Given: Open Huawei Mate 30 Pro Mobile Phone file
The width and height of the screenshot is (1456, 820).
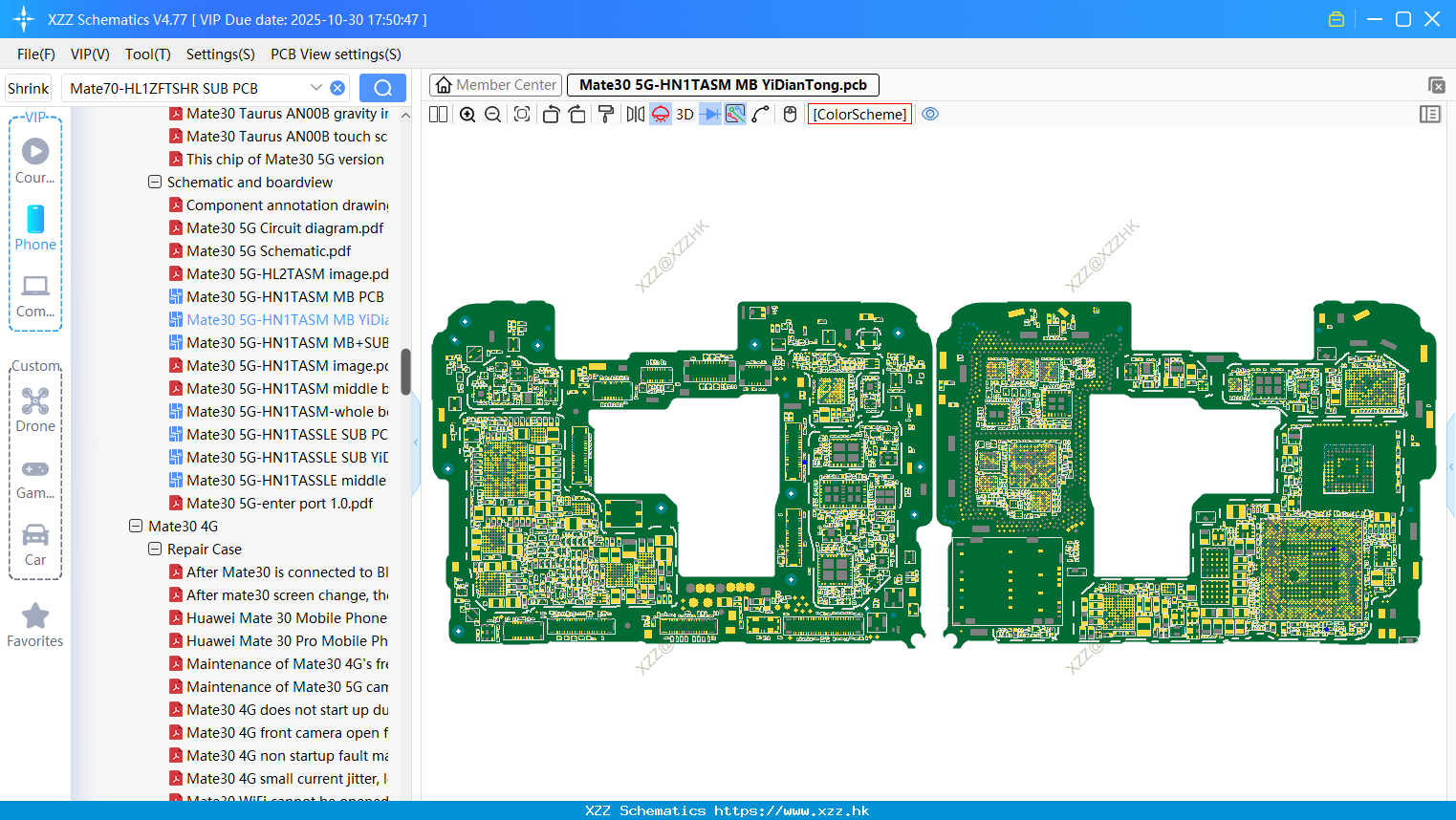Looking at the screenshot, I should (x=287, y=640).
